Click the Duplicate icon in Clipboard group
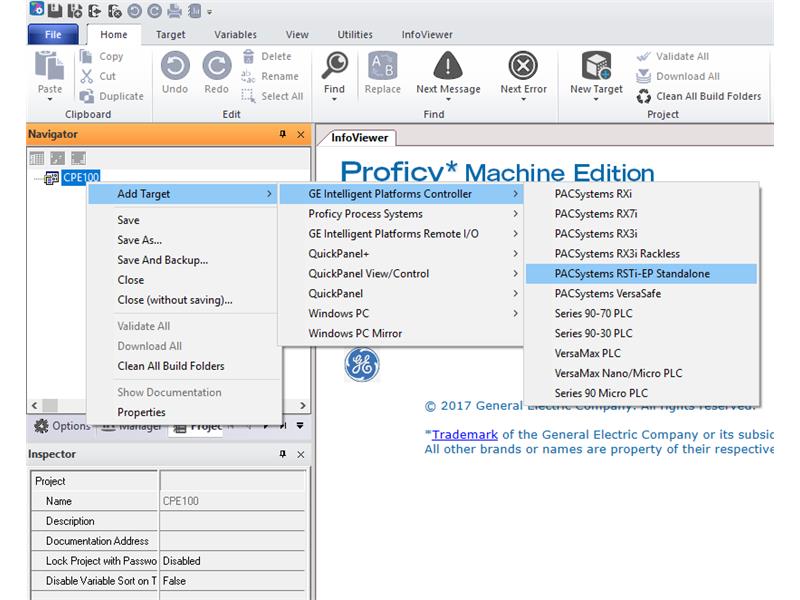Image resolution: width=800 pixels, height=600 pixels. 87,96
